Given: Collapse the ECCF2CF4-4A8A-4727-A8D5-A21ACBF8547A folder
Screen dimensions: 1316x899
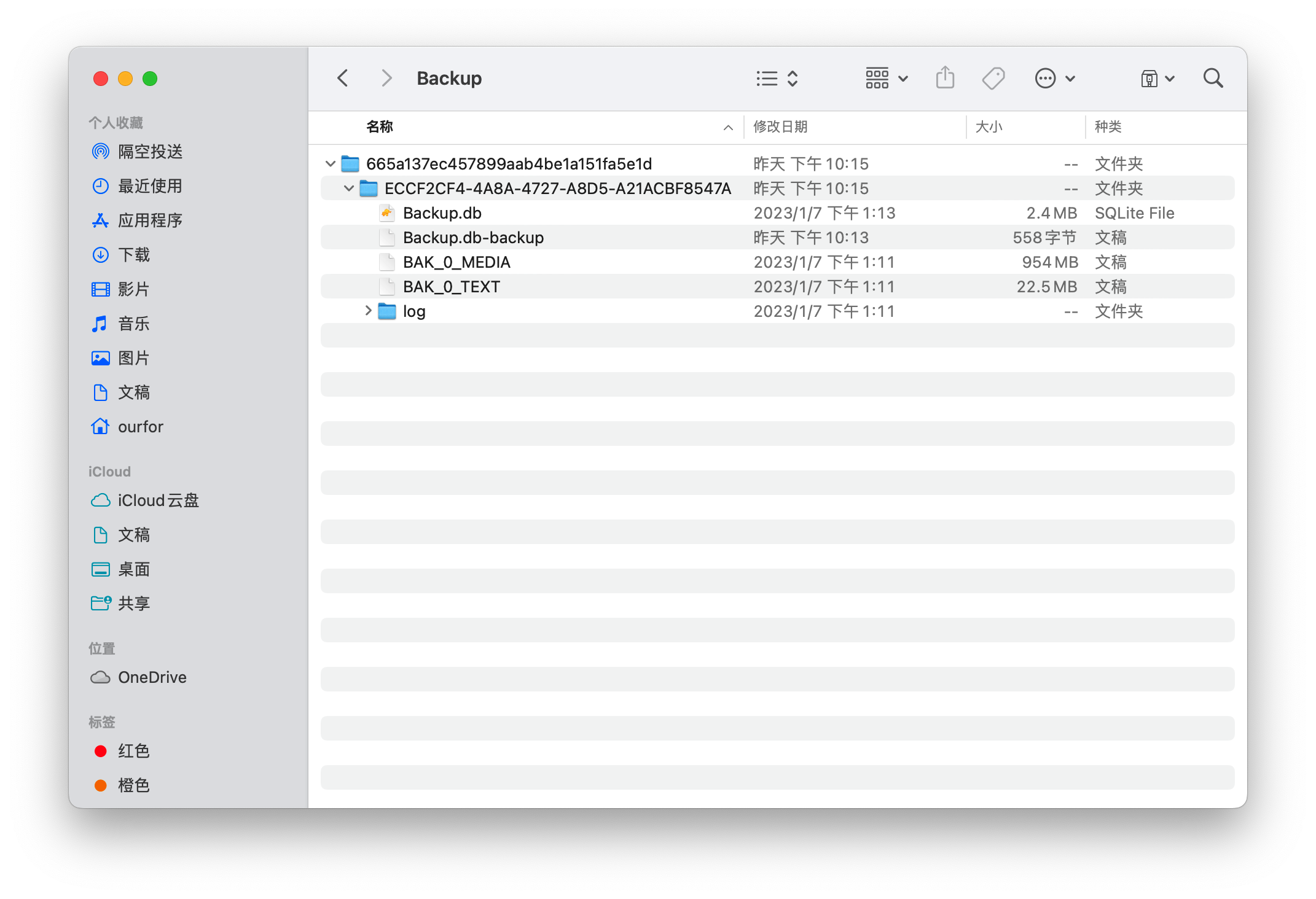Looking at the screenshot, I should [x=348, y=189].
